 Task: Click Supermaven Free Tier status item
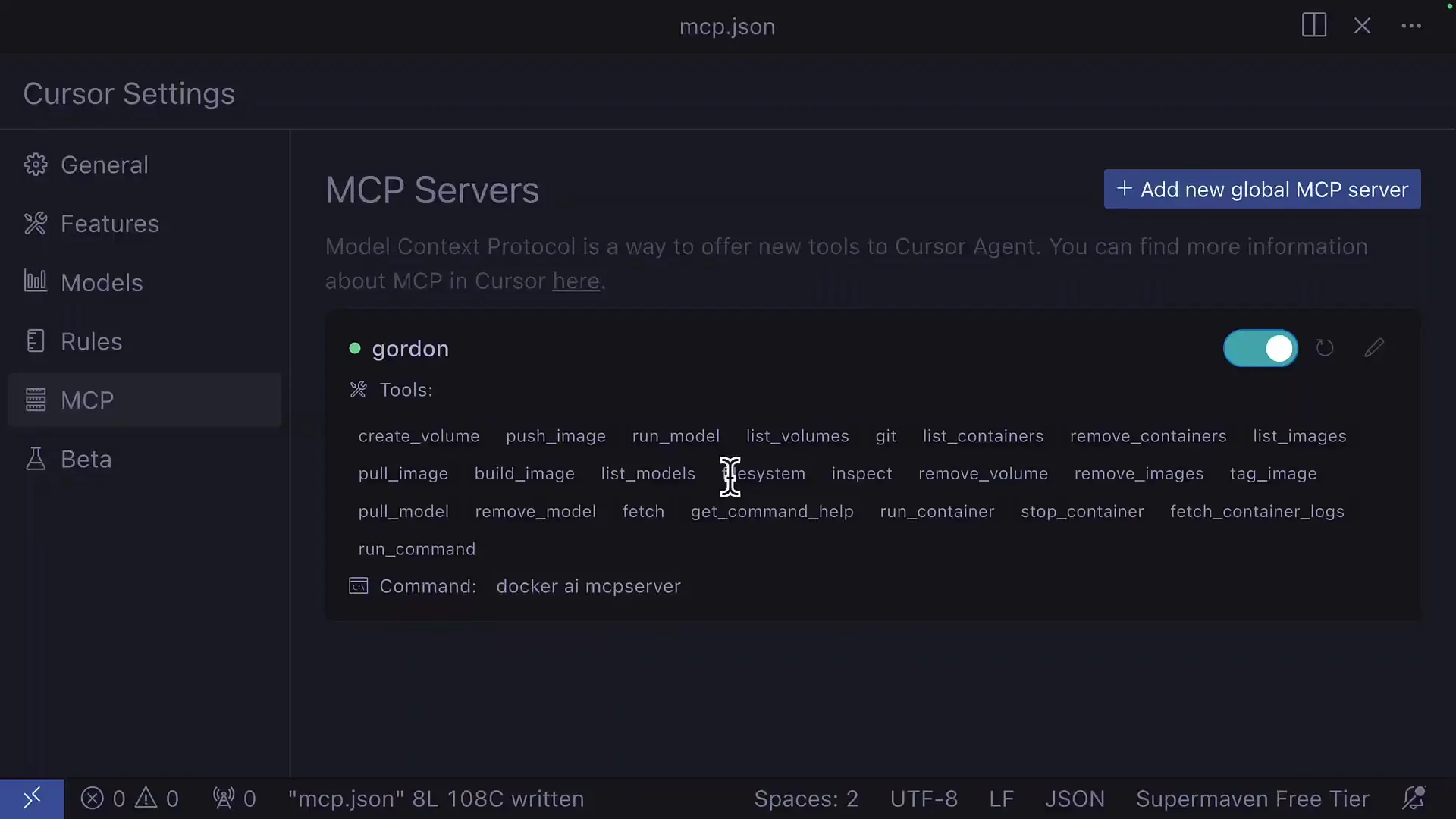(x=1253, y=799)
